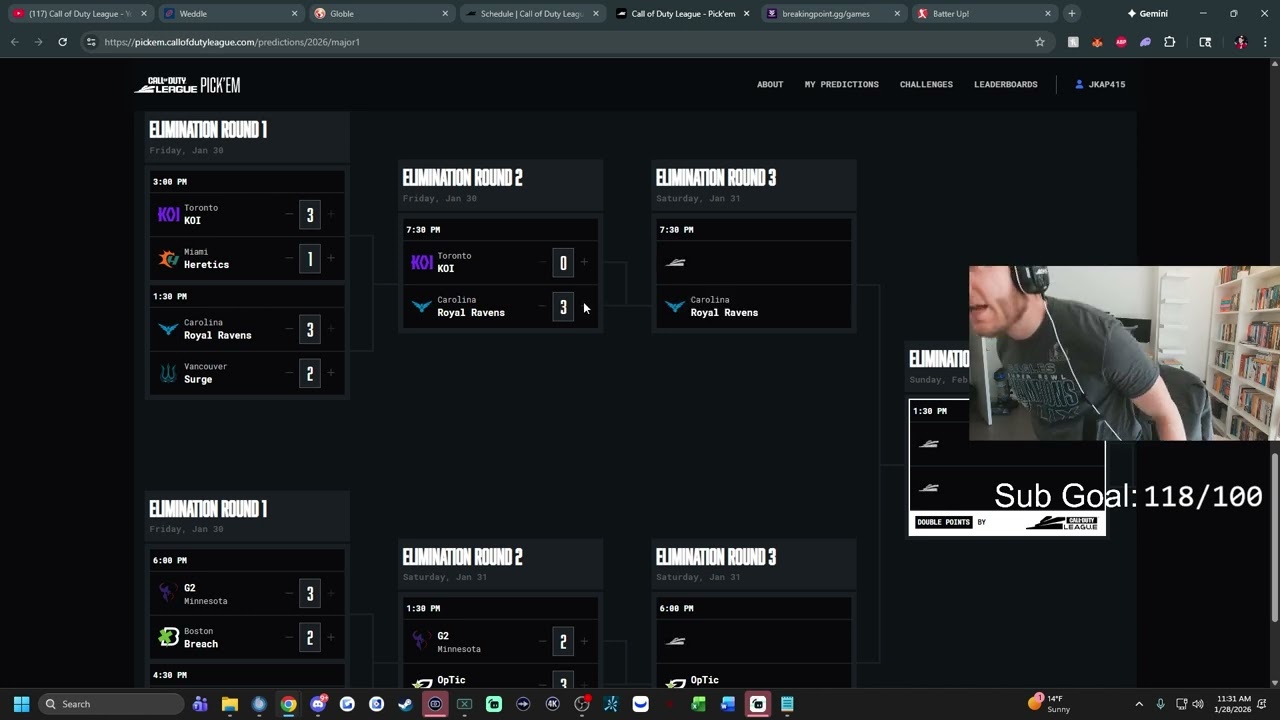Increase the Vancouver Surge score
1280x720 pixels.
click(331, 373)
